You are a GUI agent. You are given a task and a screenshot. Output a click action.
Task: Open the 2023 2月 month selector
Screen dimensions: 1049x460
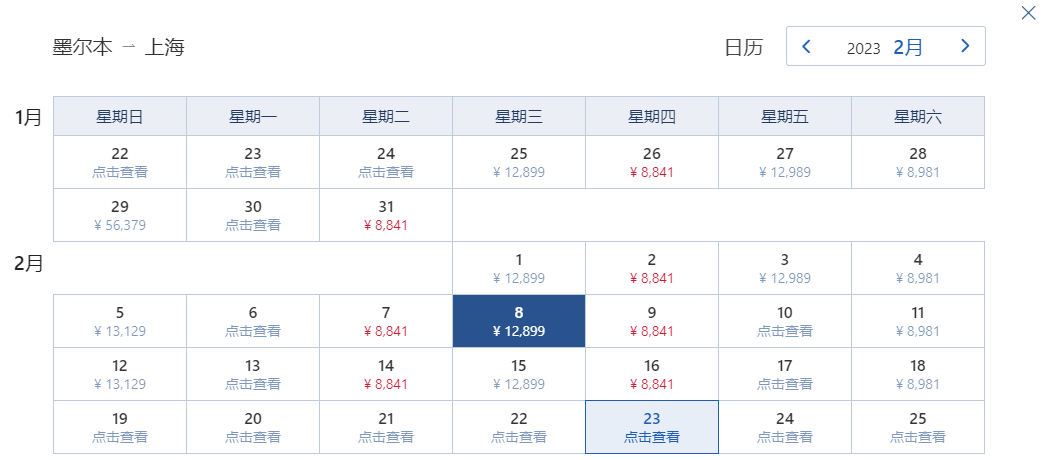885,47
